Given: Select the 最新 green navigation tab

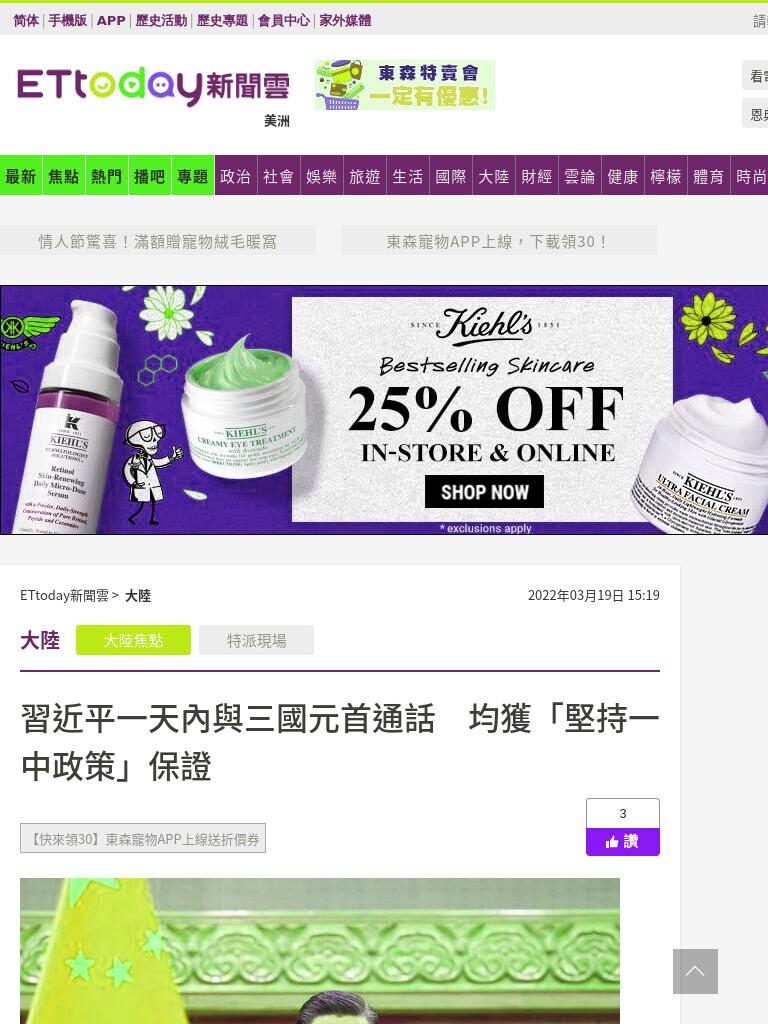Looking at the screenshot, I should pos(21,176).
